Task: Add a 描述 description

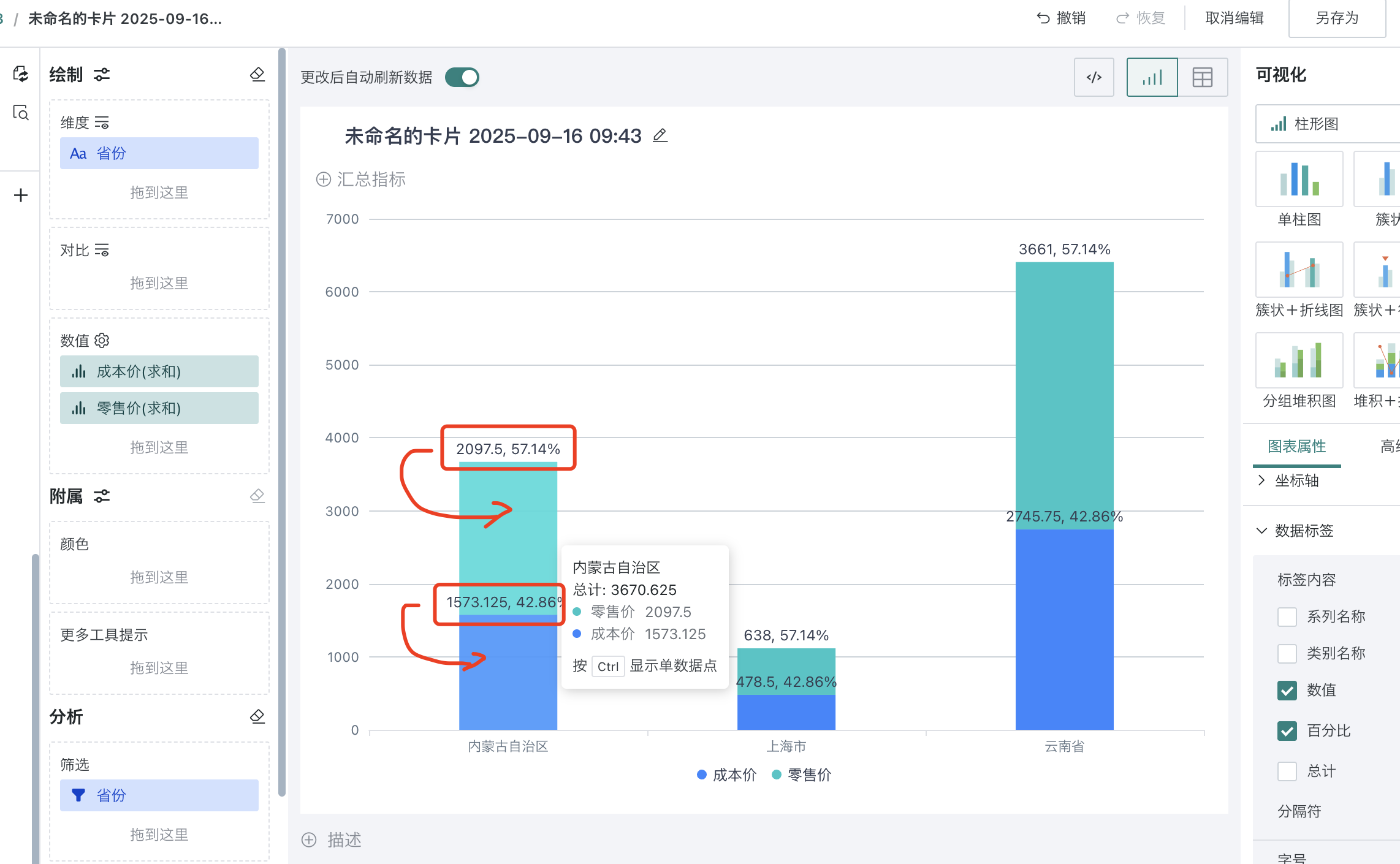Action: pos(332,839)
